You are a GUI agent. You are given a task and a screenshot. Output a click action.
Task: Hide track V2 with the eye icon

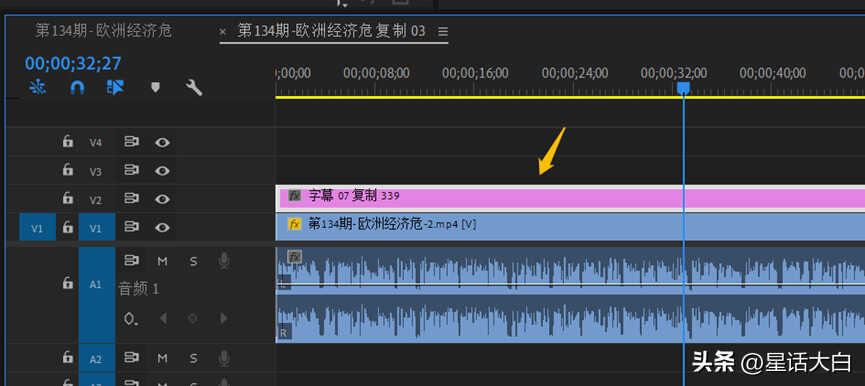coord(162,199)
